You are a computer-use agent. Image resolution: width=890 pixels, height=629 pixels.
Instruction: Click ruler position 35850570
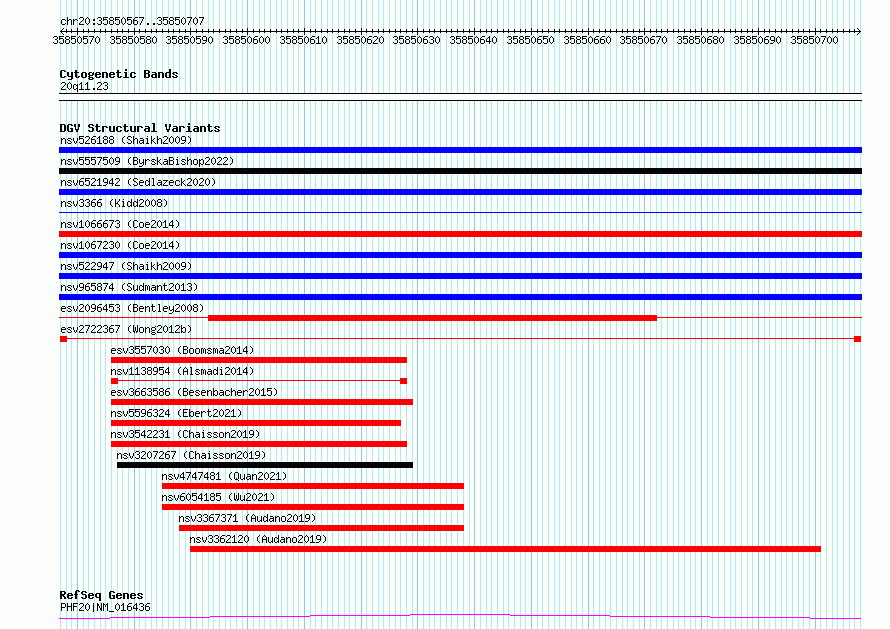(77, 40)
